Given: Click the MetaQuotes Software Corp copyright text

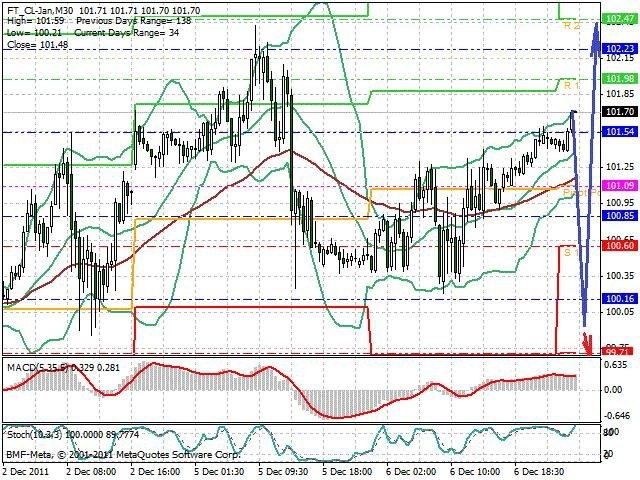Looking at the screenshot, I should tap(123, 455).
